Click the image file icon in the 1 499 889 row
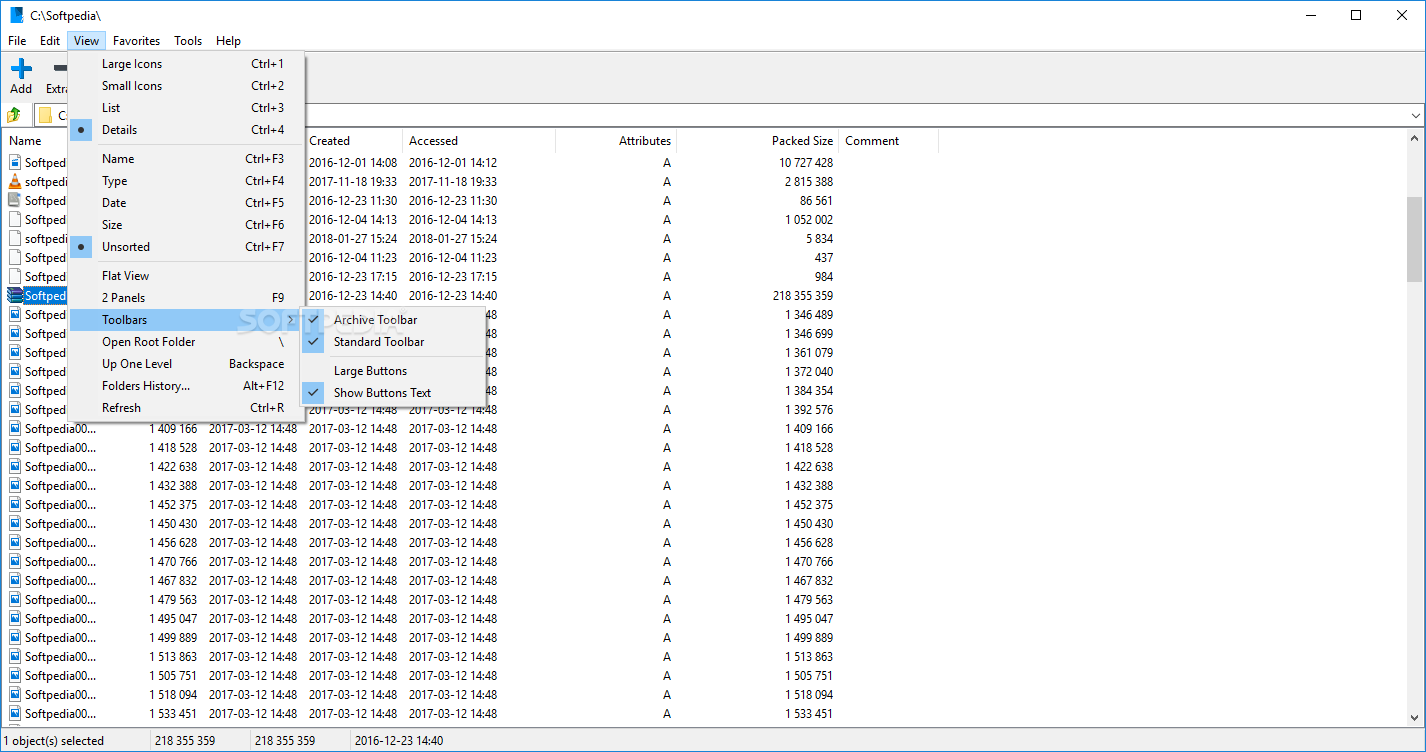Image resolution: width=1426 pixels, height=752 pixels. (15, 638)
